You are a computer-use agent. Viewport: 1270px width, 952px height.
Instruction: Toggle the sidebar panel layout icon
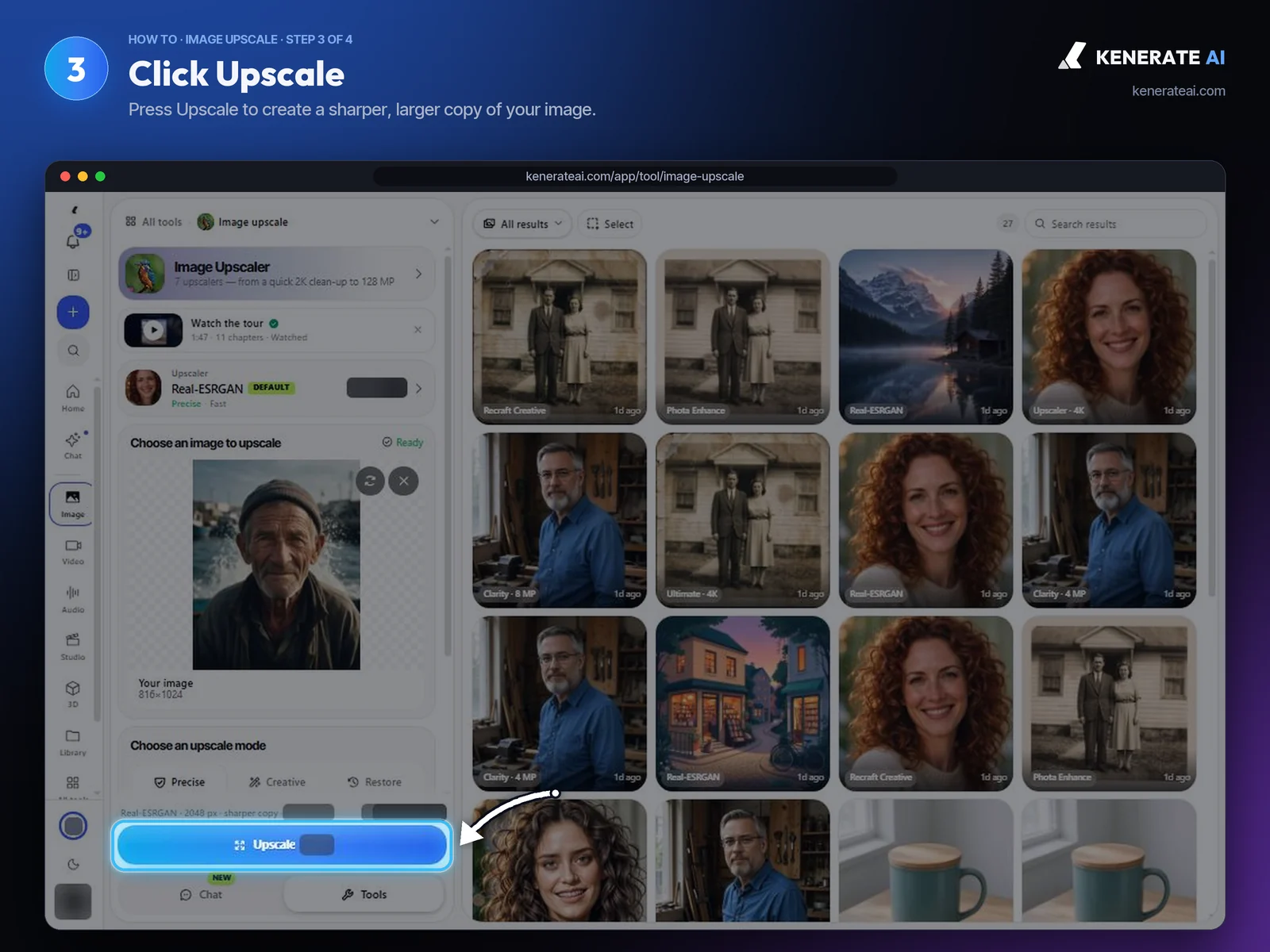pyautogui.click(x=73, y=275)
